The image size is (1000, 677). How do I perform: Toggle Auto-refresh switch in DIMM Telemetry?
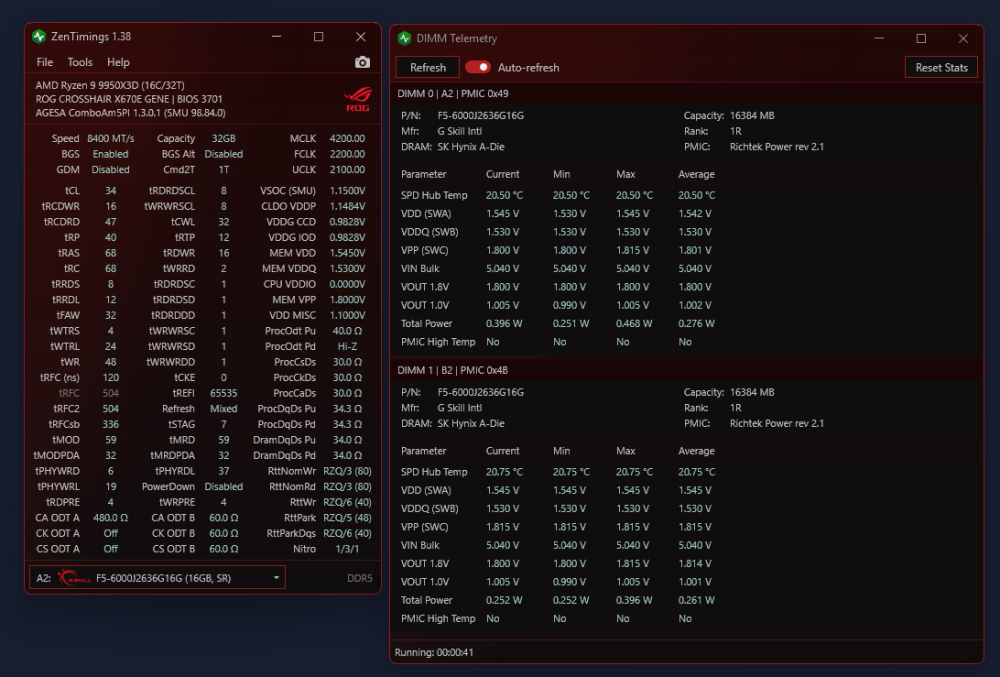[x=478, y=67]
